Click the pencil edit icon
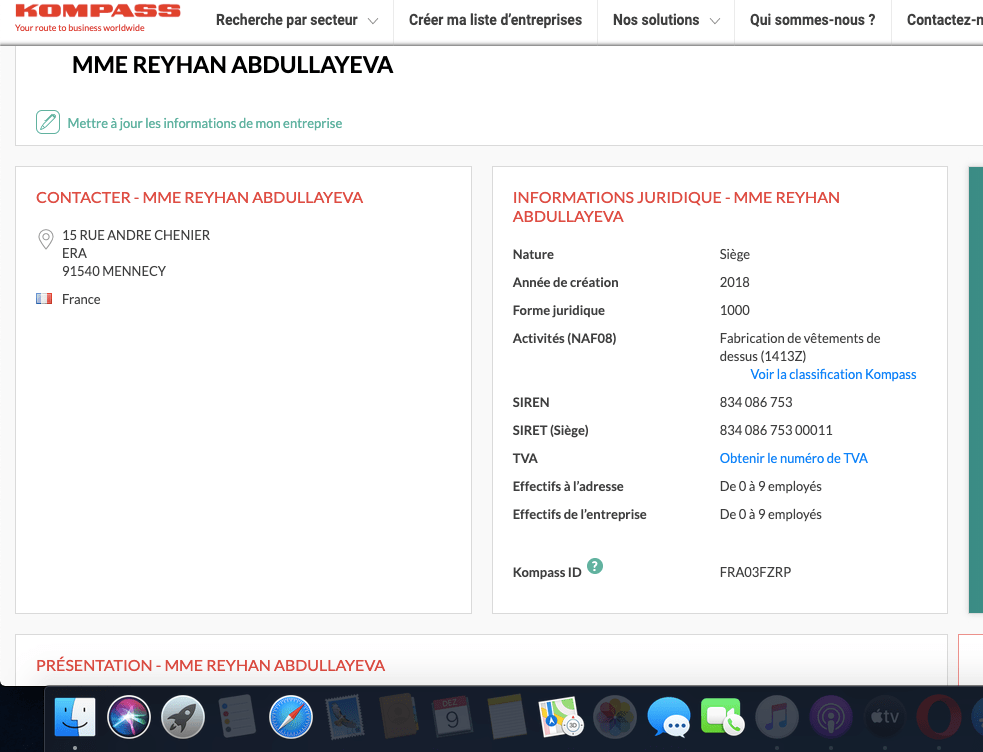The width and height of the screenshot is (983, 752). [48, 123]
